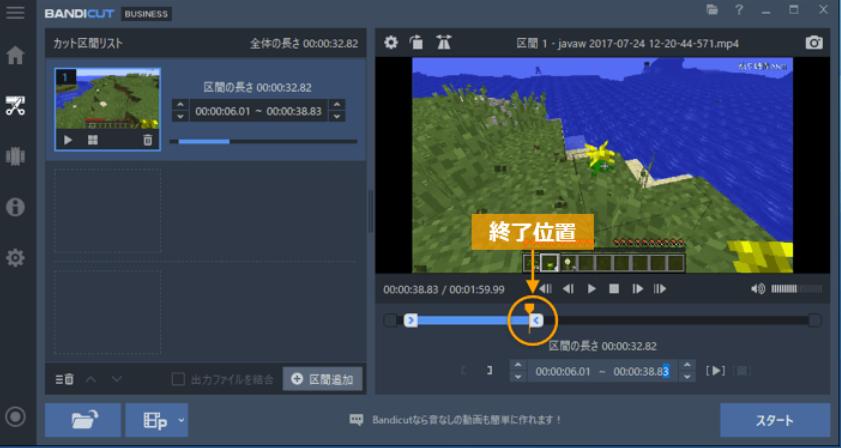Click the Bandicut tip message text

click(x=466, y=420)
